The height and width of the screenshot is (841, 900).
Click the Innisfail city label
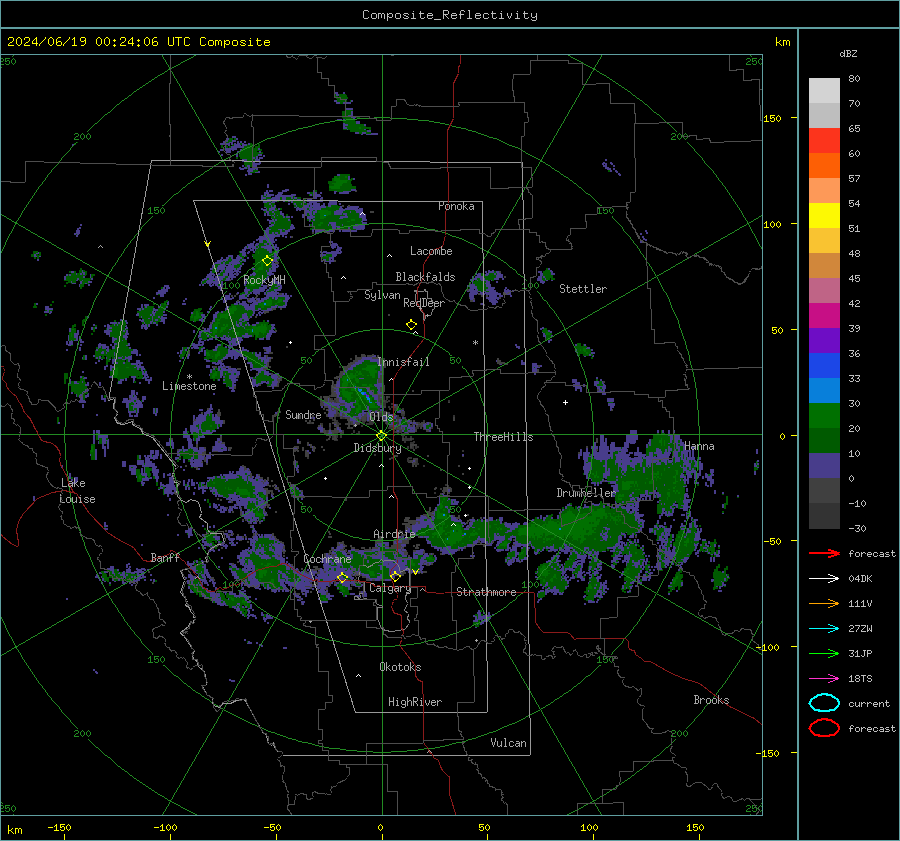[x=404, y=362]
